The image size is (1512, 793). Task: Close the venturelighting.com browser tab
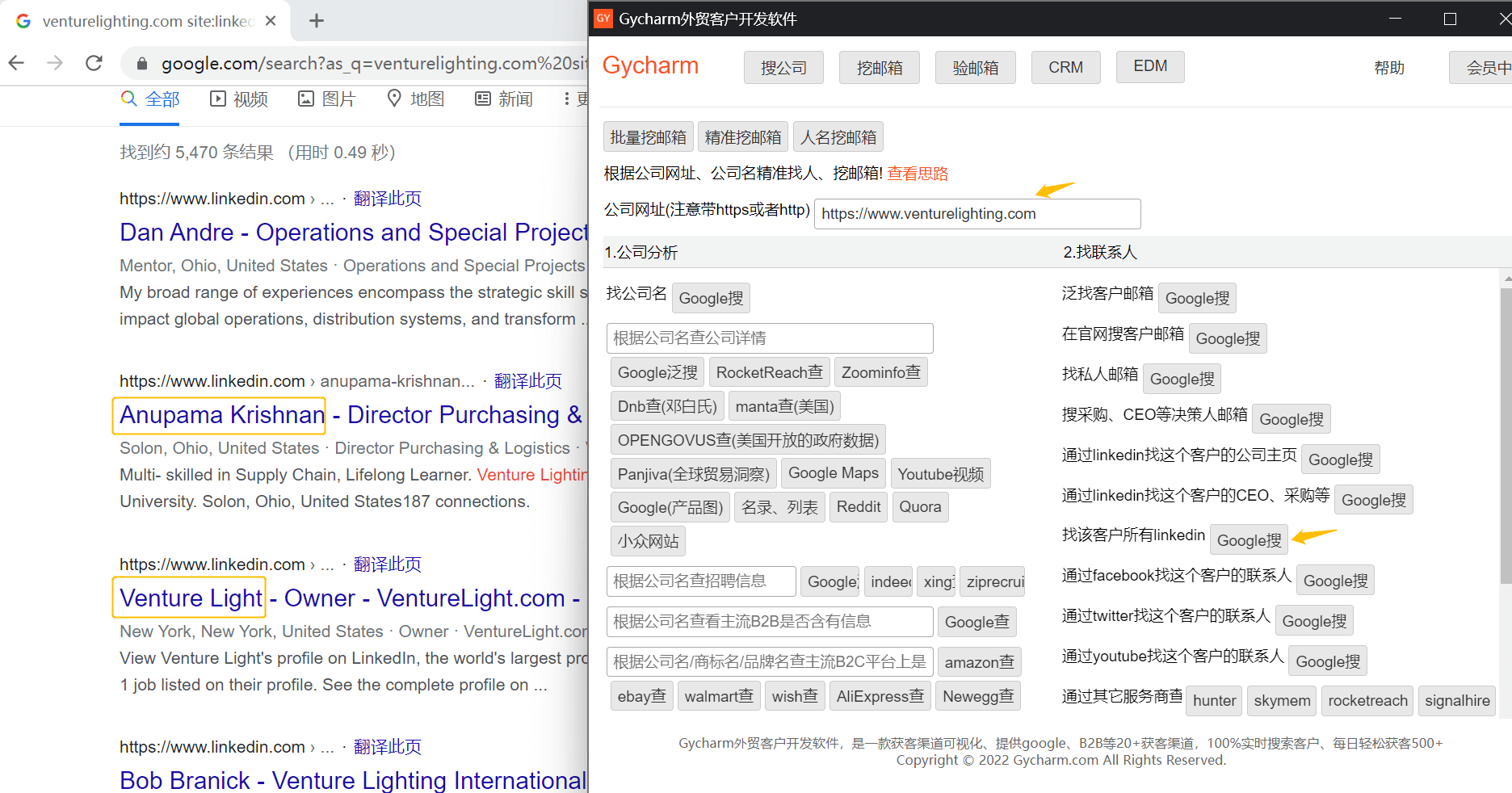coord(271,21)
